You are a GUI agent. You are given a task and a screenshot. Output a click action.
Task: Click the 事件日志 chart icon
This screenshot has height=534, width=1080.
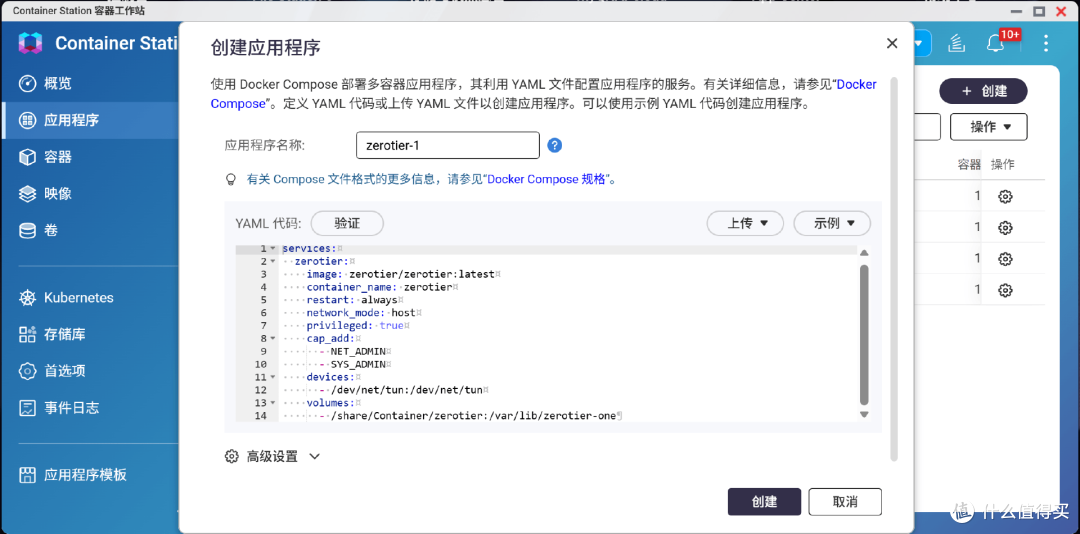(27, 407)
